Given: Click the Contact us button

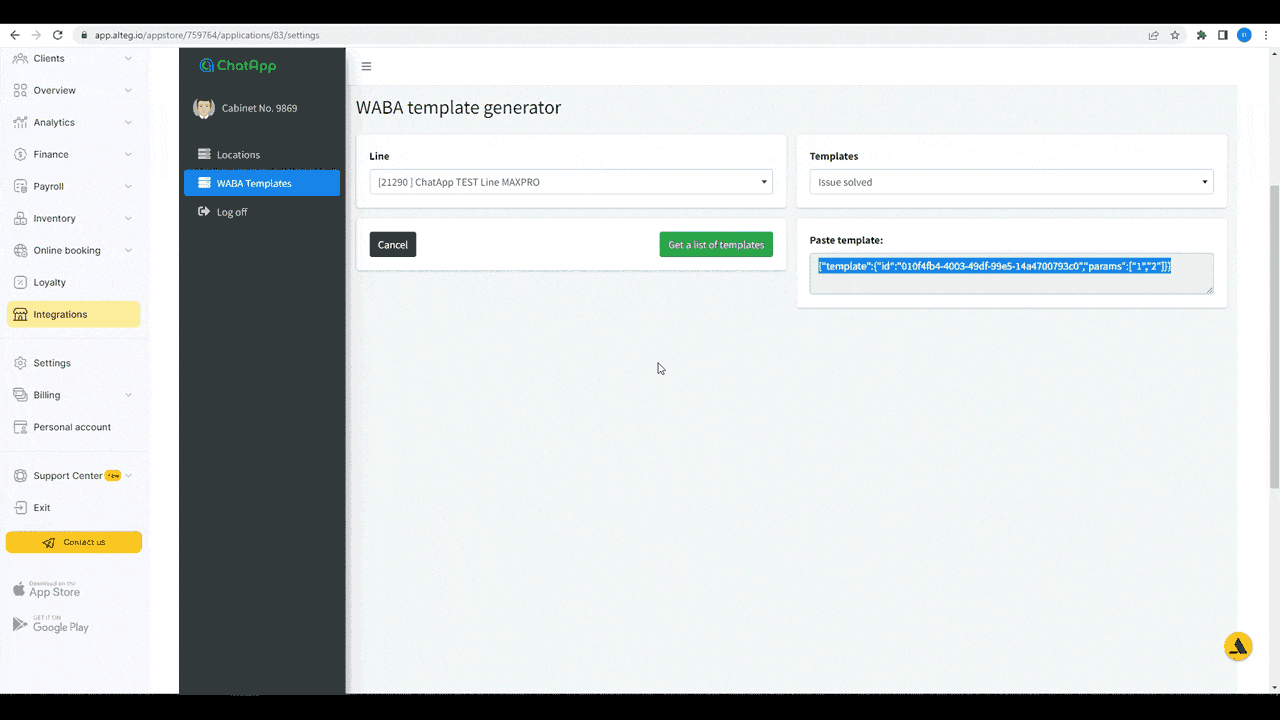Looking at the screenshot, I should click(x=74, y=542).
